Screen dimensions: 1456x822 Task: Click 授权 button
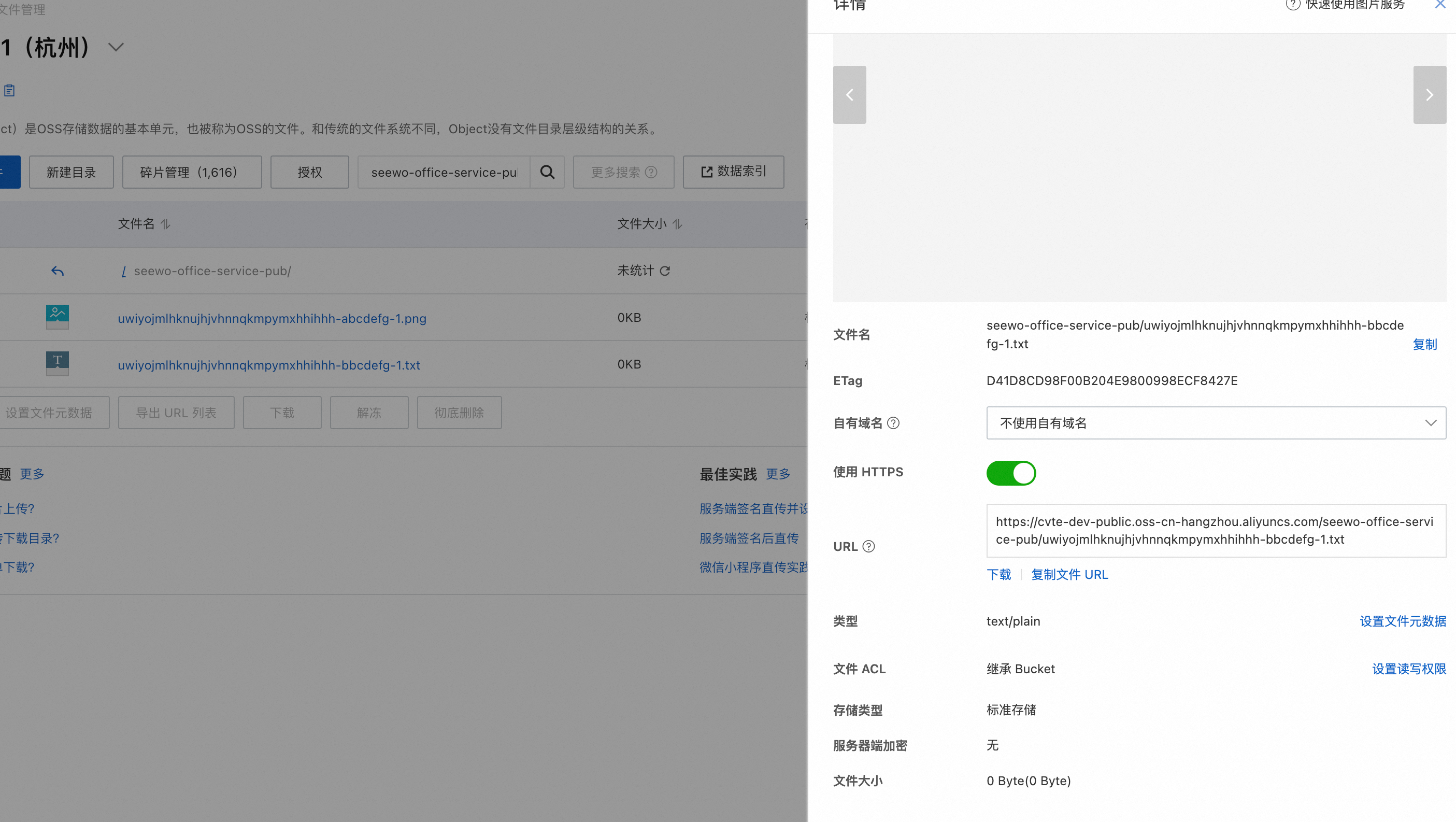tap(310, 172)
